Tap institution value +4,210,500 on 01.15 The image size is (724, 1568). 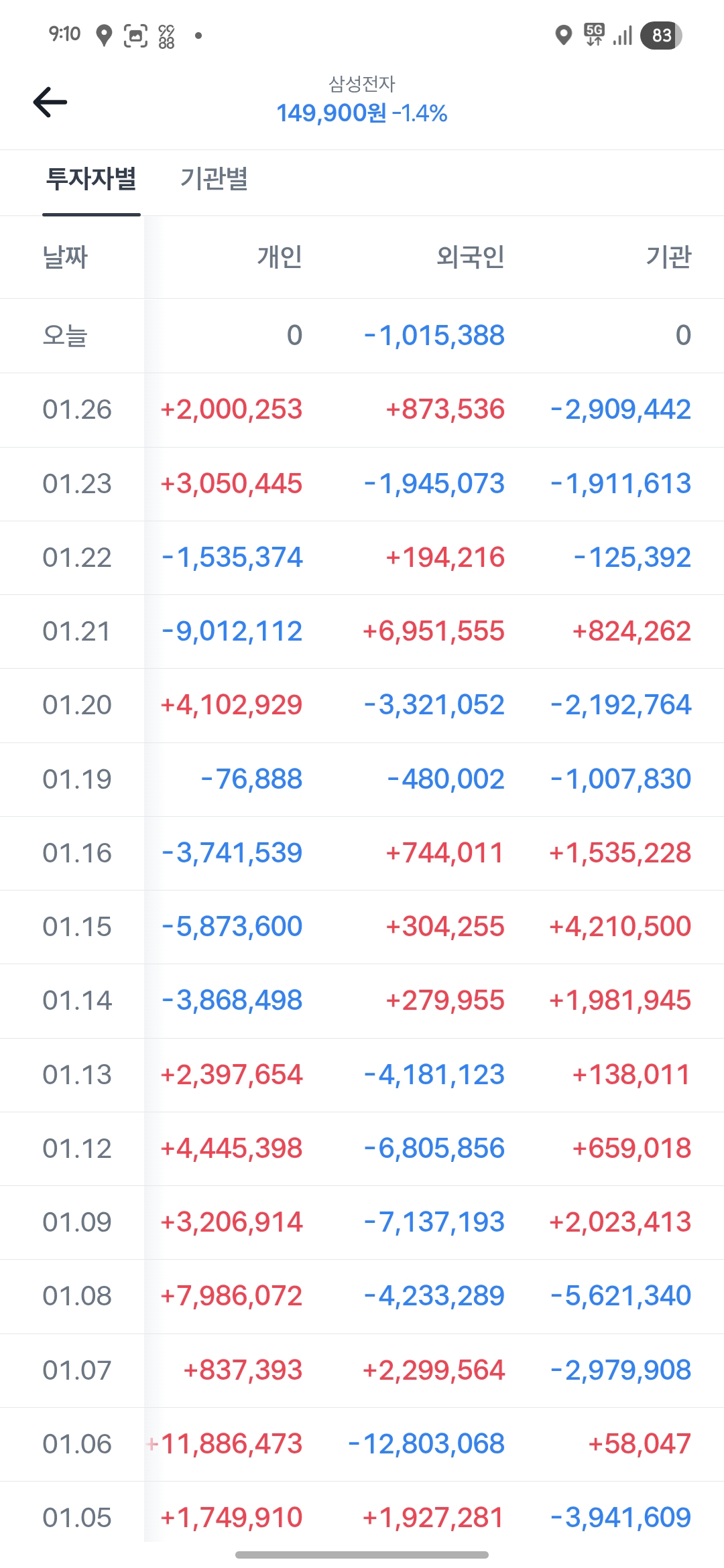(619, 927)
